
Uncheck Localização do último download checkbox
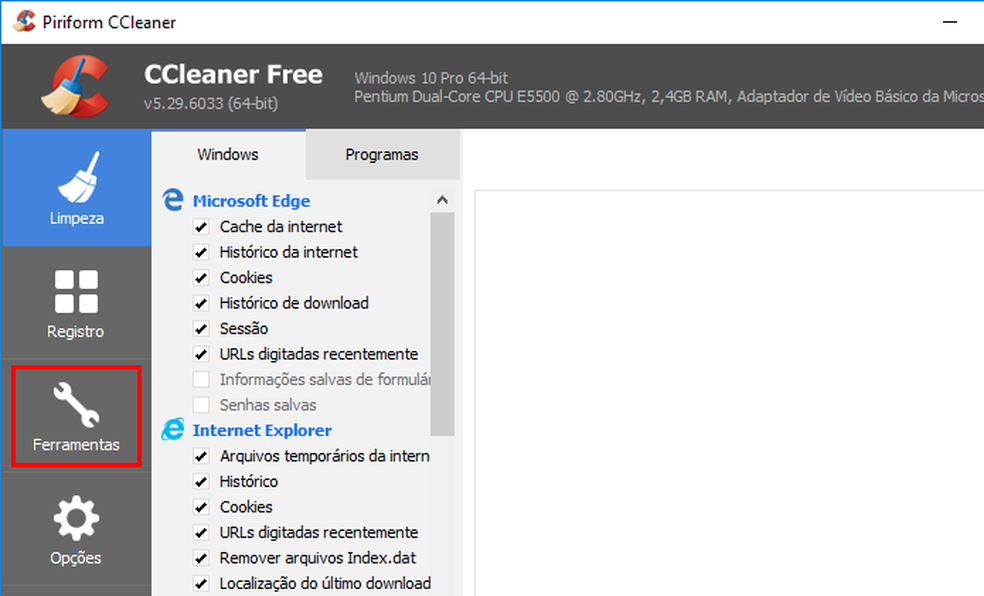[x=201, y=583]
